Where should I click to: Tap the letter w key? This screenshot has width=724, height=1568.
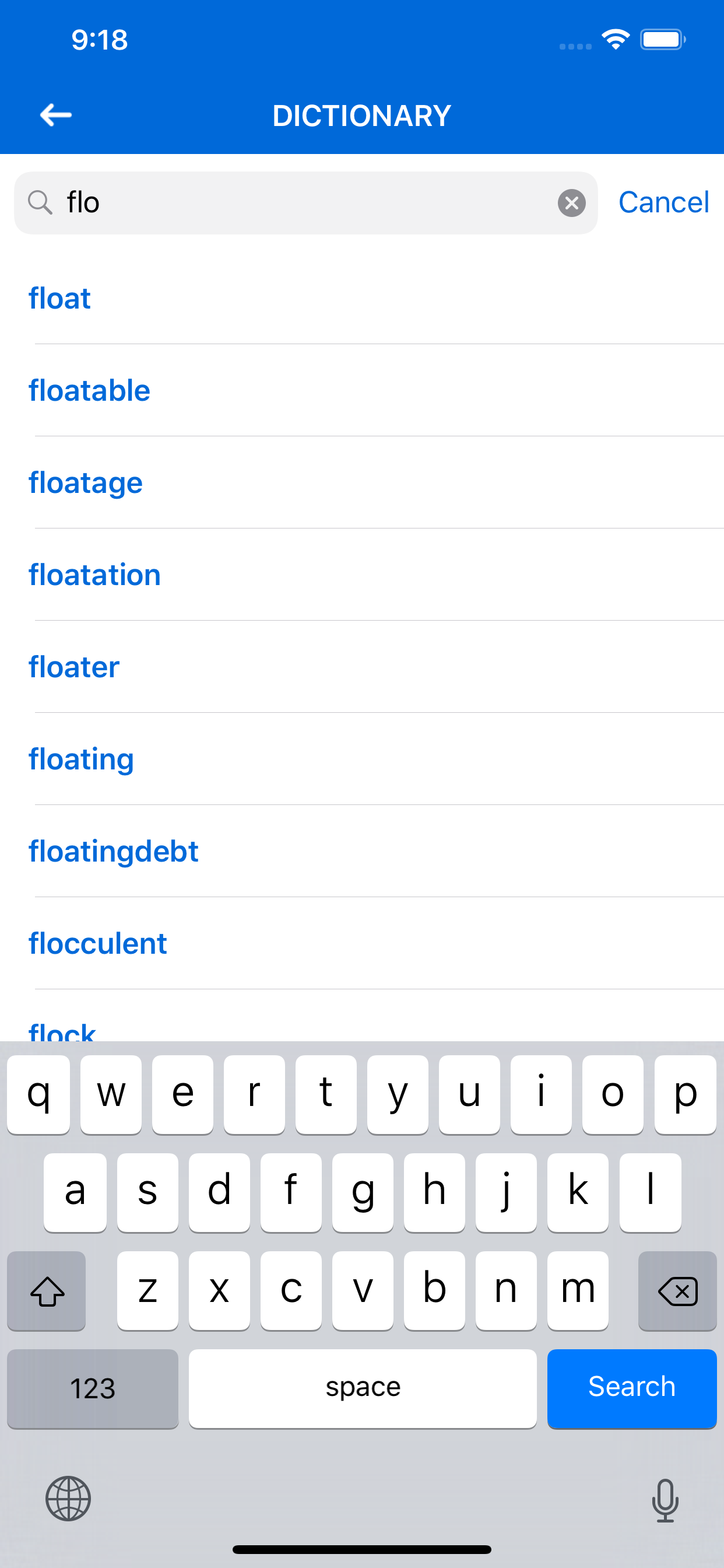click(x=111, y=1094)
